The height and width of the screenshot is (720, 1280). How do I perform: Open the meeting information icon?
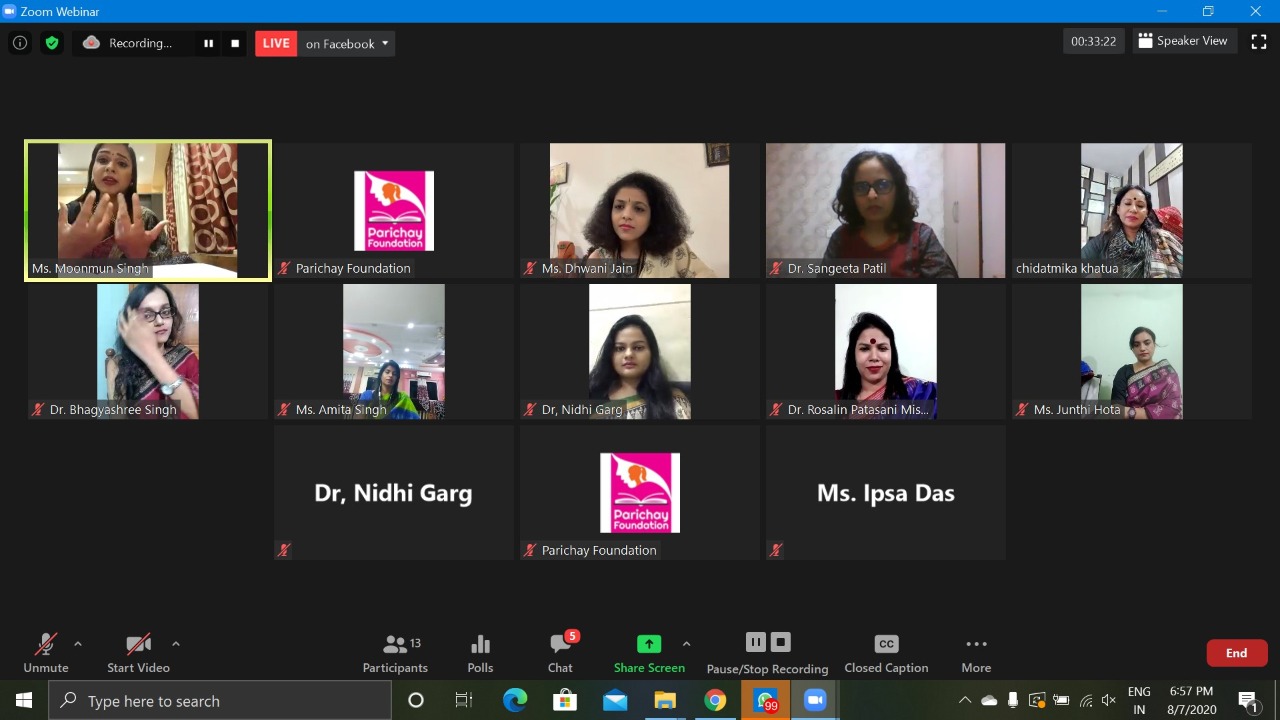pos(19,43)
